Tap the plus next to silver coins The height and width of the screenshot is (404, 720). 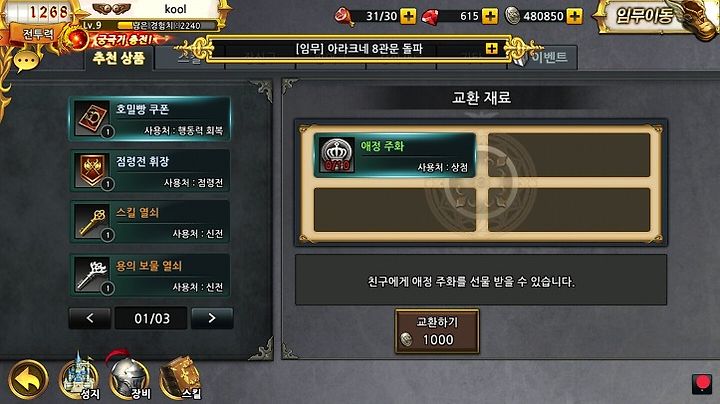[x=574, y=16]
